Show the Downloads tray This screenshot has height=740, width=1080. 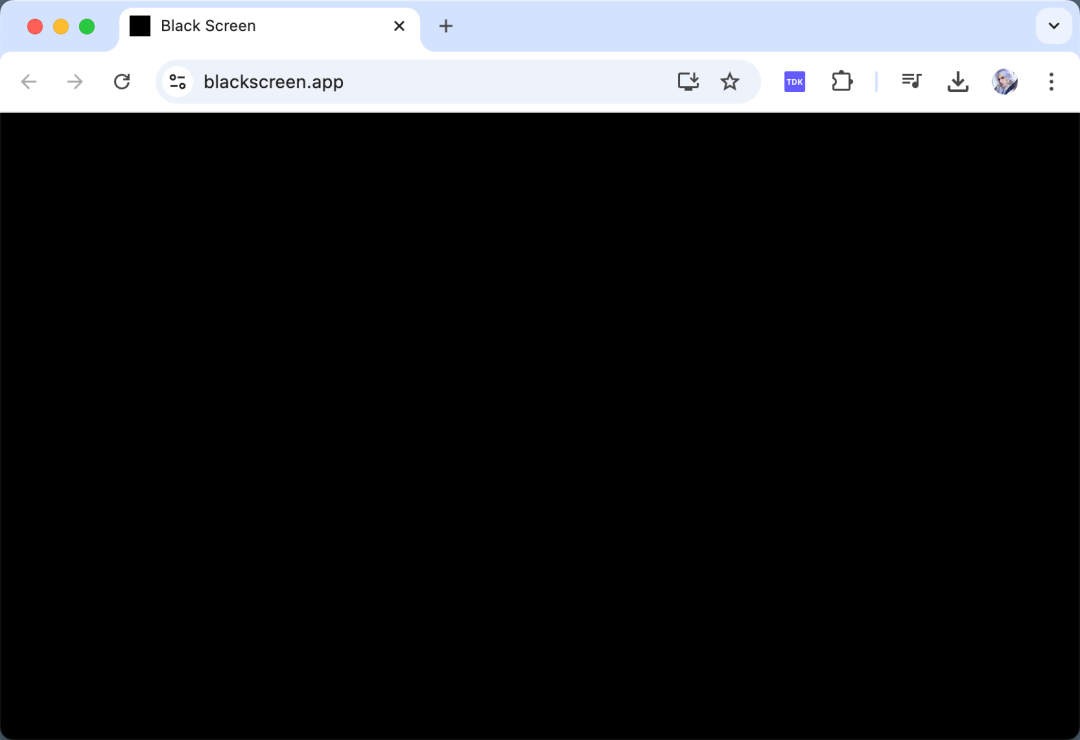point(958,82)
